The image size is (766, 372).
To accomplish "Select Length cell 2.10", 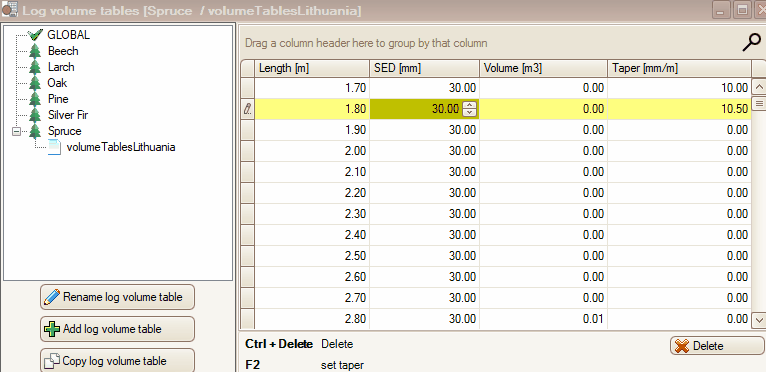I will [x=312, y=172].
